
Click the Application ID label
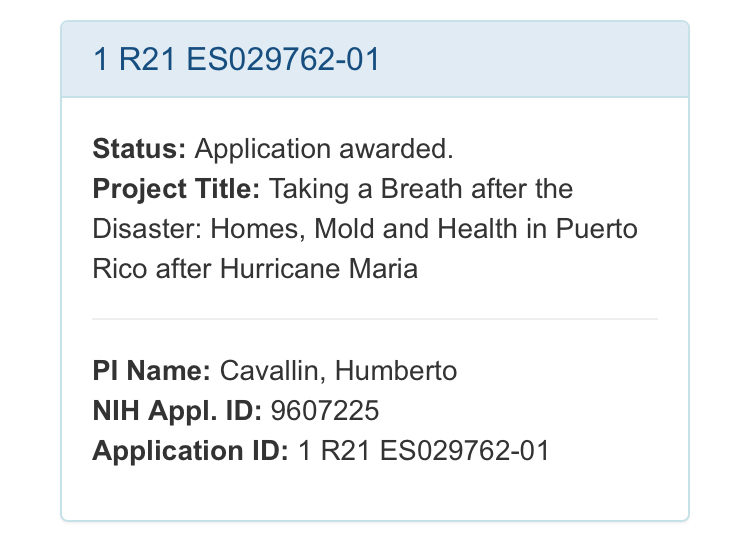tap(191, 450)
